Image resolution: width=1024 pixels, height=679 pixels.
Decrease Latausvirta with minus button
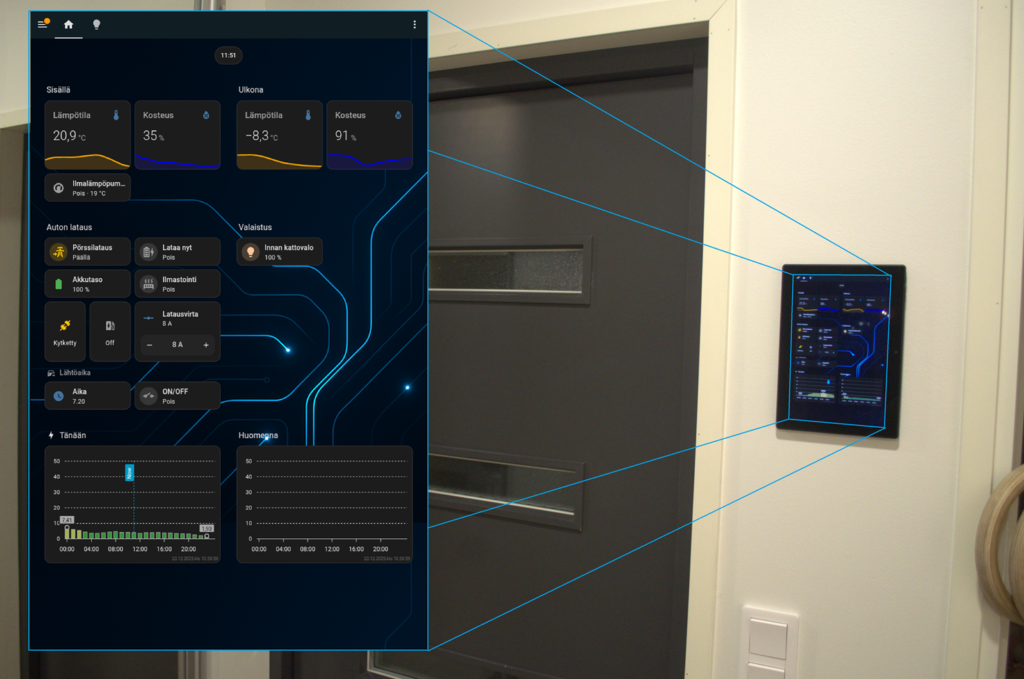point(149,345)
